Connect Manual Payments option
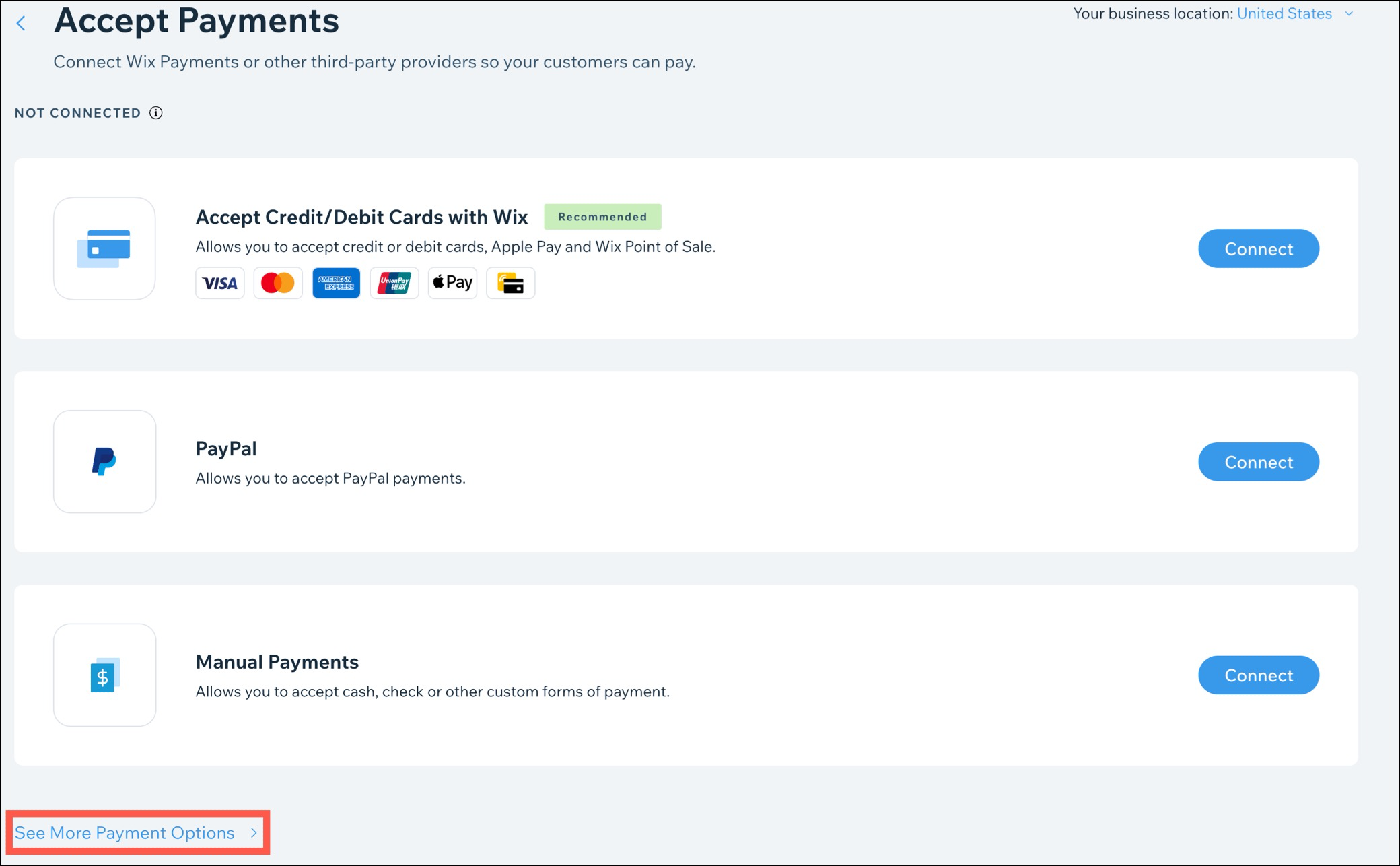 (1258, 674)
